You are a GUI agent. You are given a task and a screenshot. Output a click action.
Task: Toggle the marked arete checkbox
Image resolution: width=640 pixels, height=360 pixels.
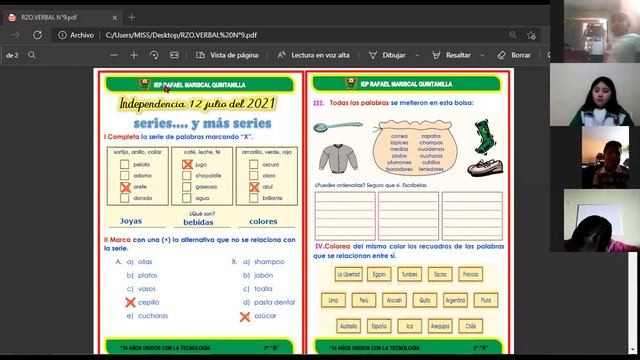(x=125, y=187)
